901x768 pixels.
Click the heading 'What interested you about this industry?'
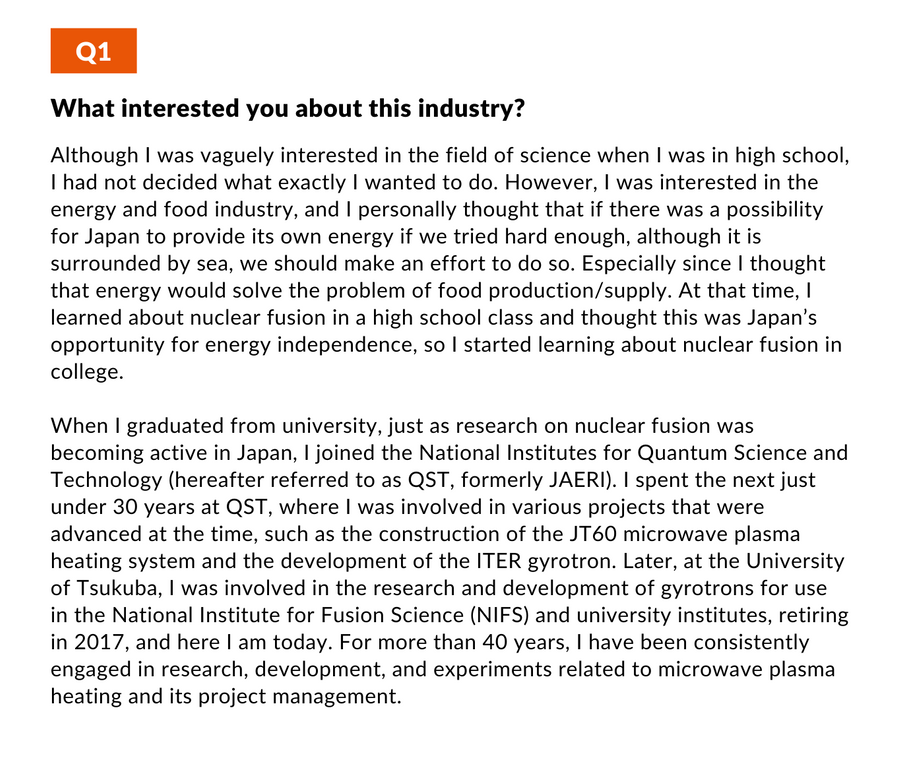pos(288,108)
